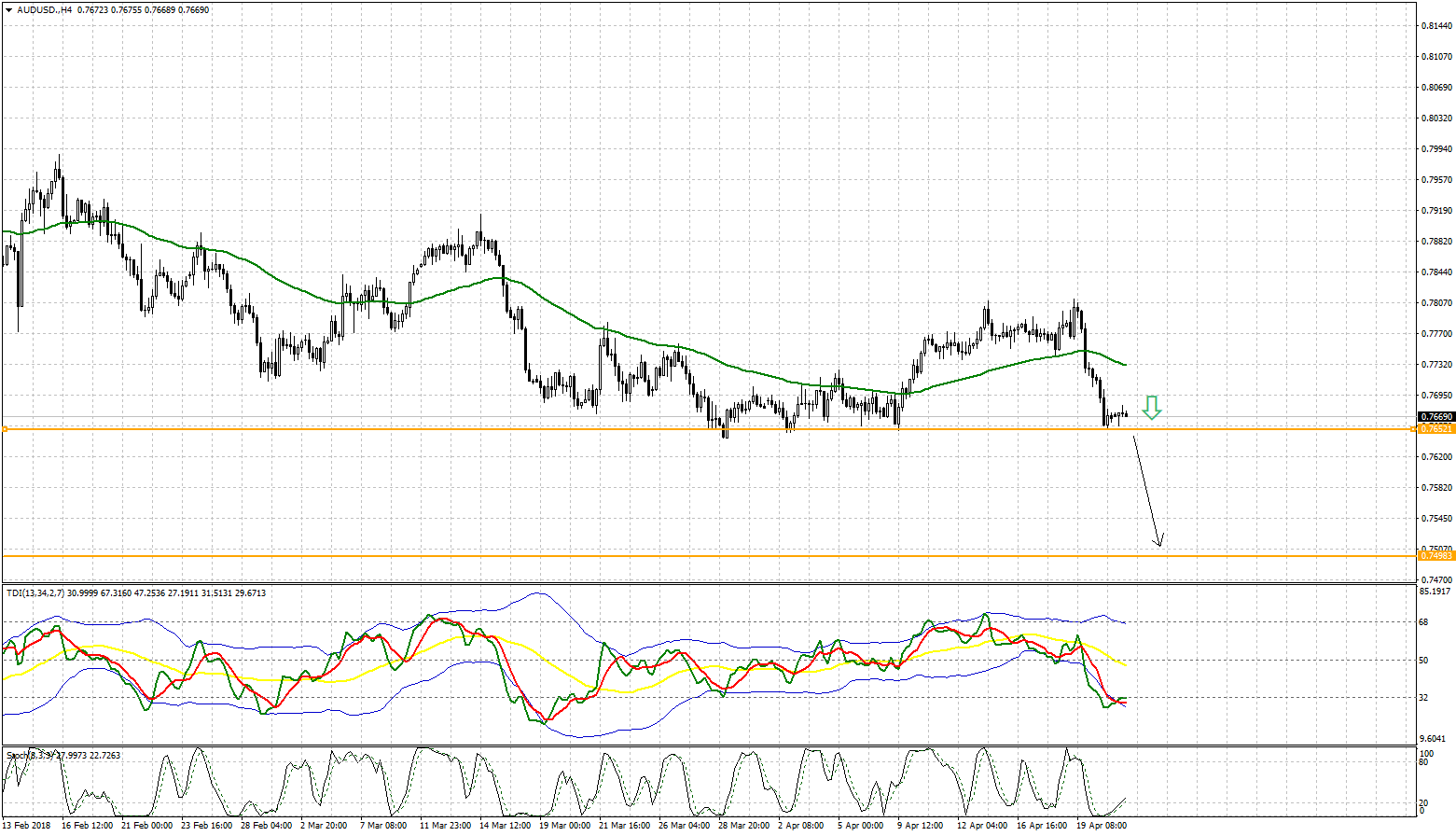
Task: Click the black downward trend arrow head
Action: (x=1159, y=540)
